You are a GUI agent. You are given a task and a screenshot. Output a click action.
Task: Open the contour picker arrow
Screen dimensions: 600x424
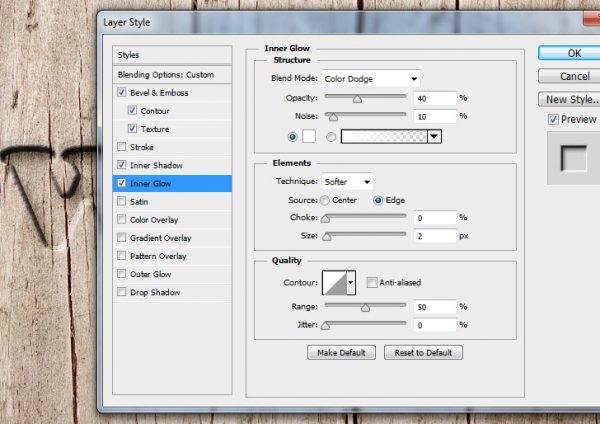(x=351, y=284)
